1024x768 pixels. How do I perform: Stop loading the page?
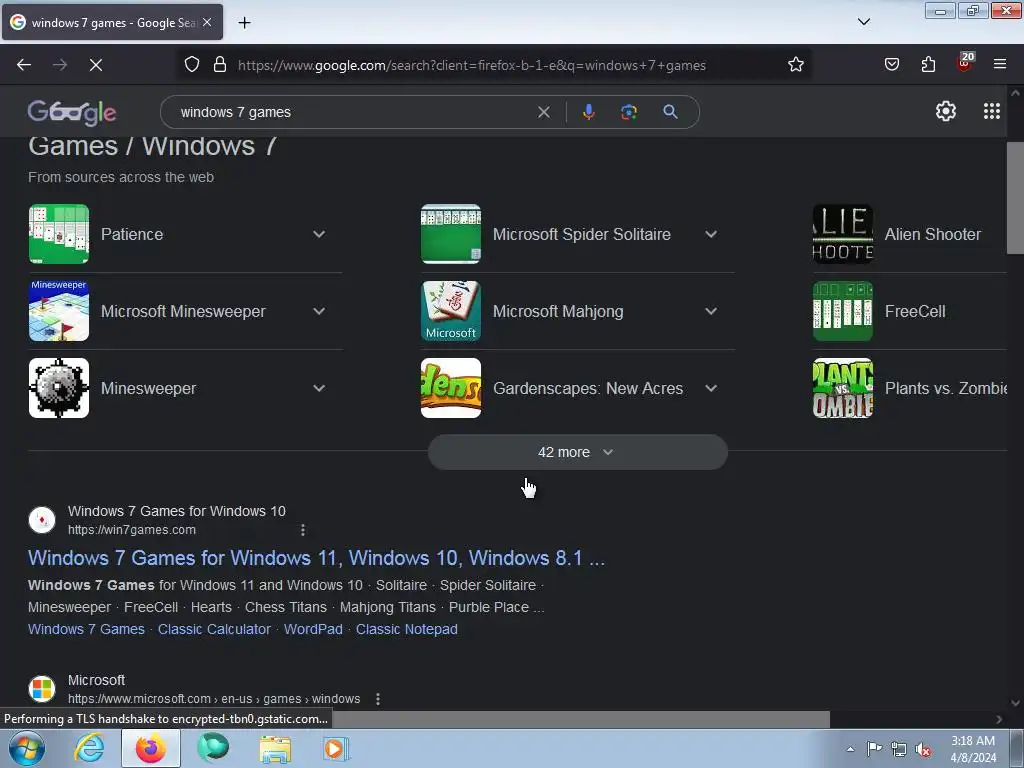95,65
